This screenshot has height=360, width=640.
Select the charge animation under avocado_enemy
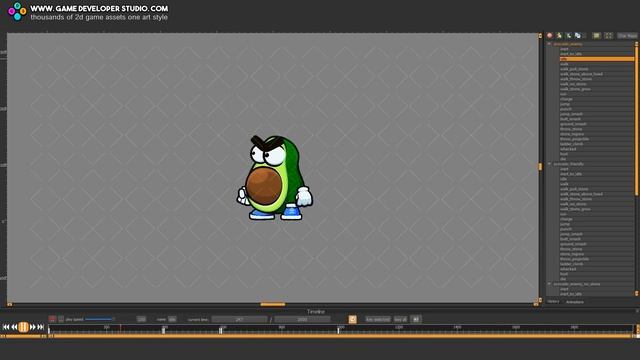click(597, 99)
